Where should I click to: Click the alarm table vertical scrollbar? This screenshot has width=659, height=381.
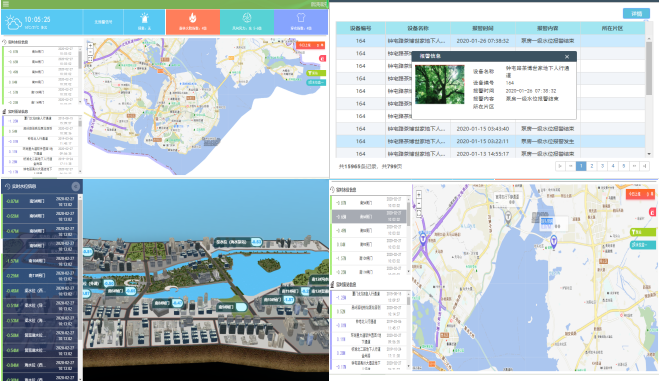coord(649,66)
